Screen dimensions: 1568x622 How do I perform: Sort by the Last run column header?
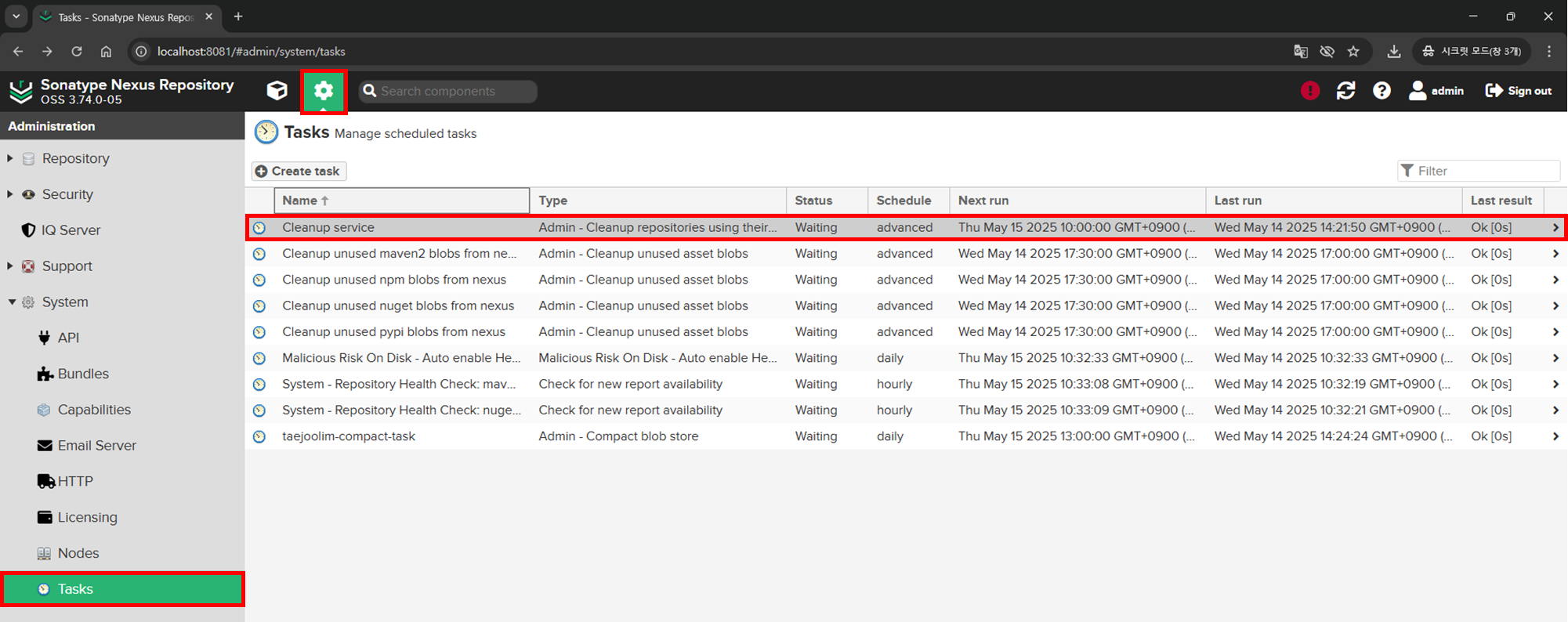coord(1334,201)
